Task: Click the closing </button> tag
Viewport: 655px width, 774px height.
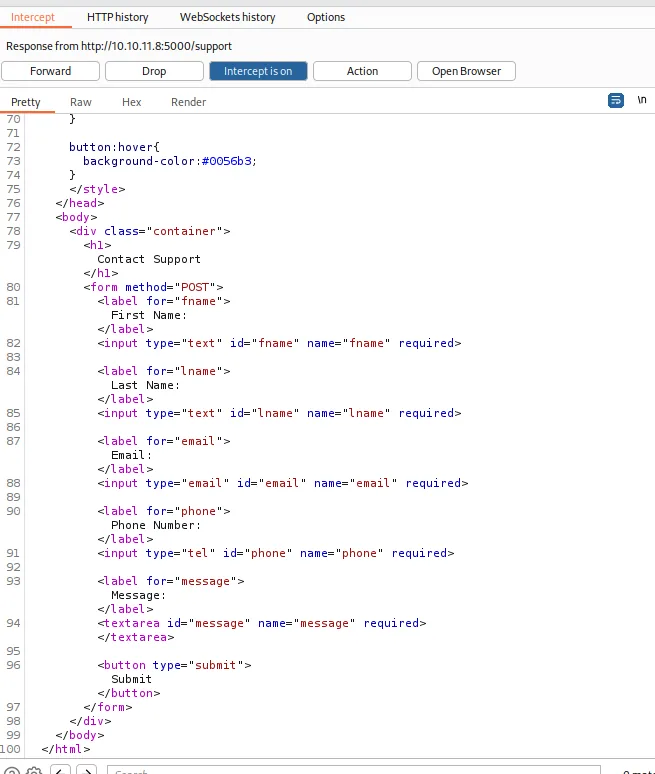Action: (129, 693)
